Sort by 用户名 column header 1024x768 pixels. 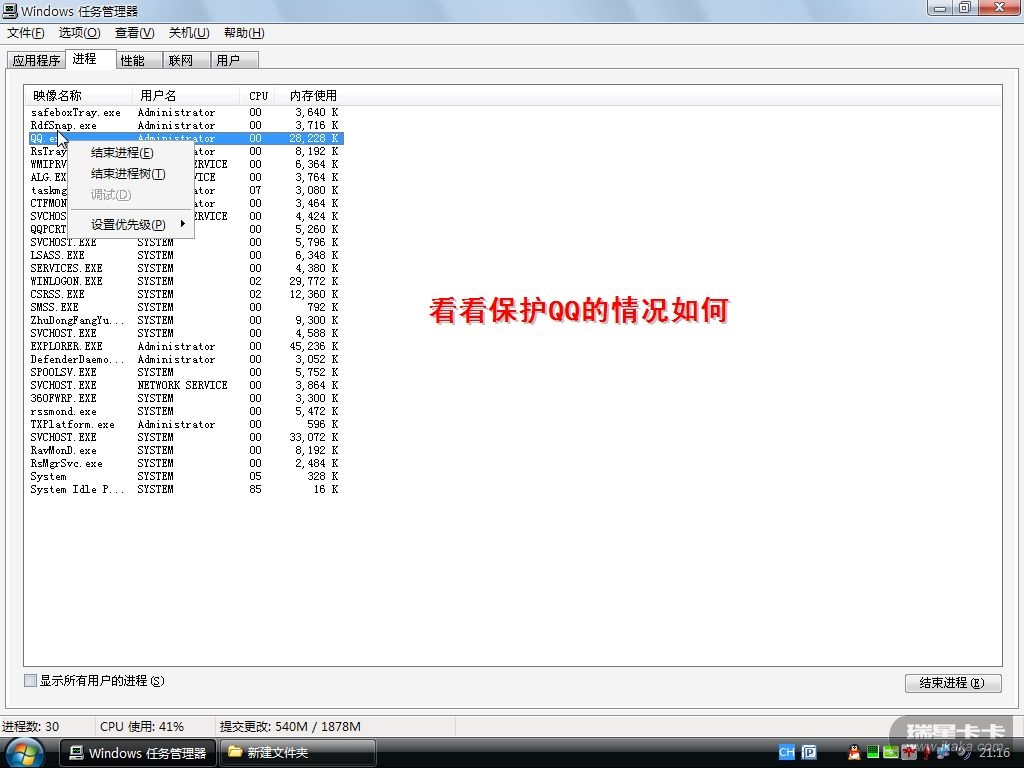[186, 95]
